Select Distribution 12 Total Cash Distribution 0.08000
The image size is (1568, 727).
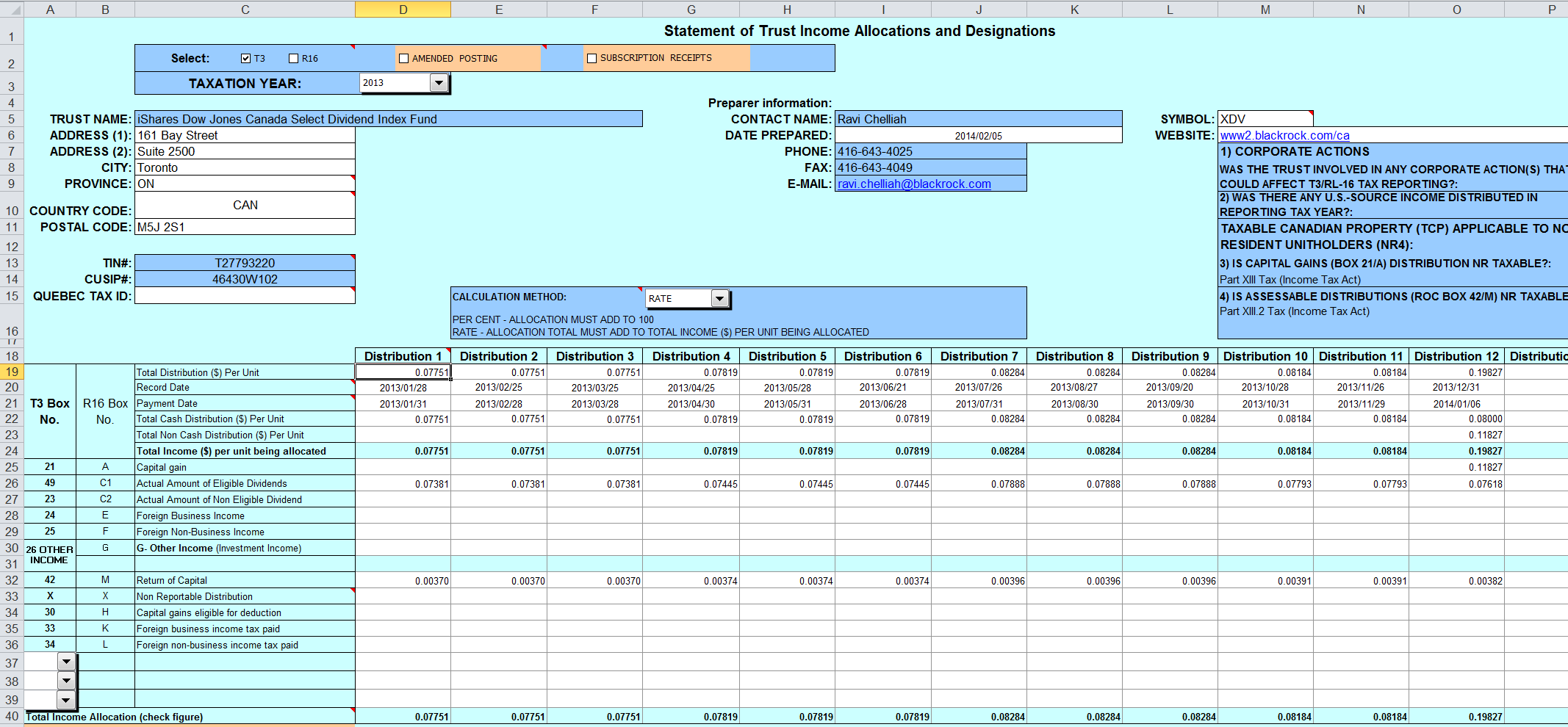pos(1456,419)
